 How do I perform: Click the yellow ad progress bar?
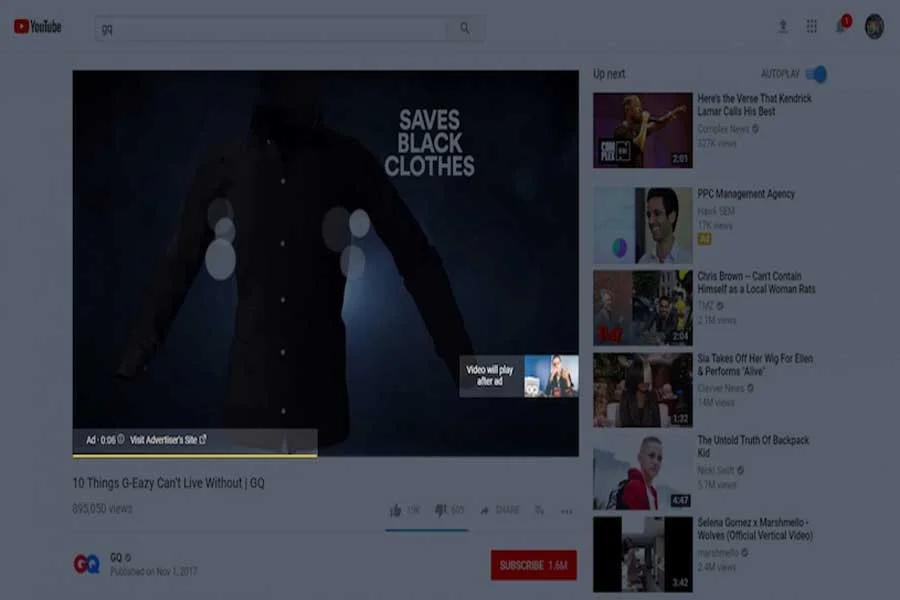click(194, 455)
